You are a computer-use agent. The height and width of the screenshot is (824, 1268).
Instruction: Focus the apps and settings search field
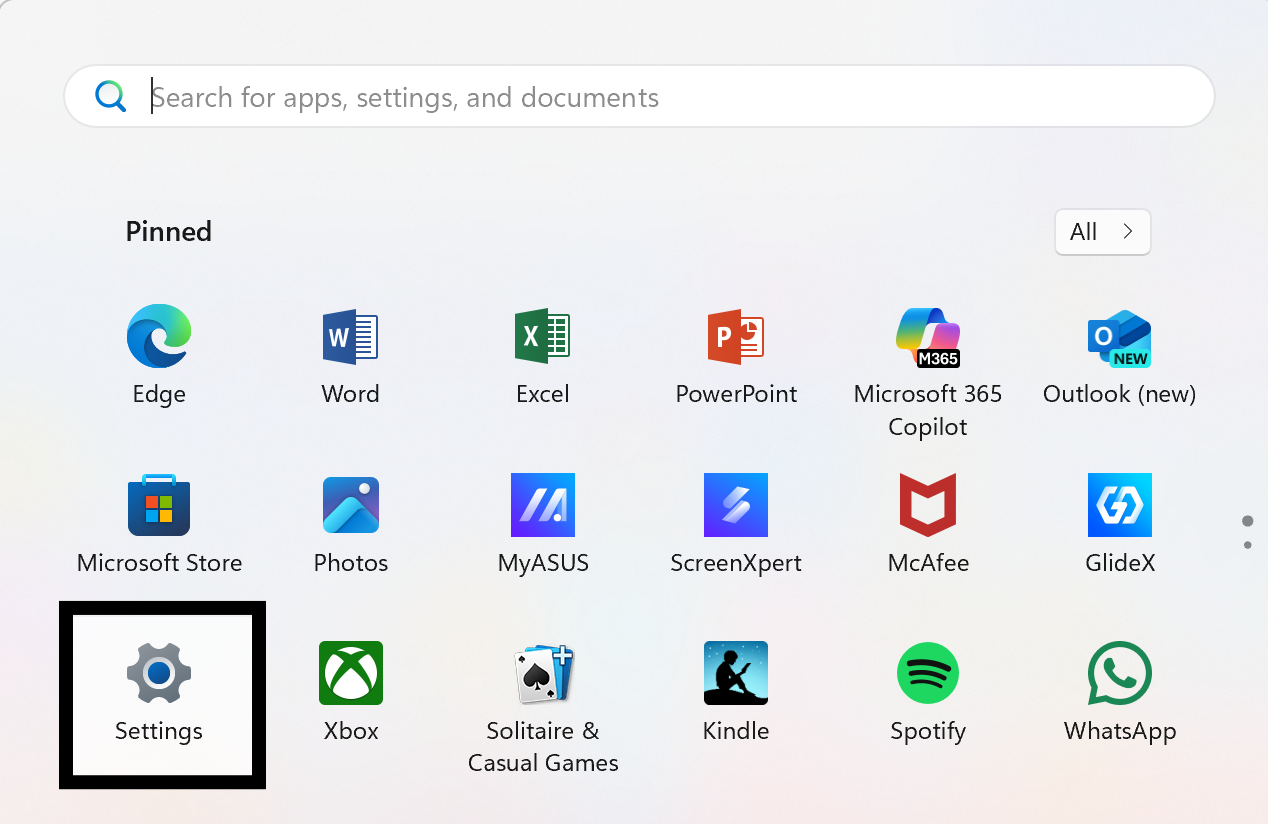[x=639, y=97]
